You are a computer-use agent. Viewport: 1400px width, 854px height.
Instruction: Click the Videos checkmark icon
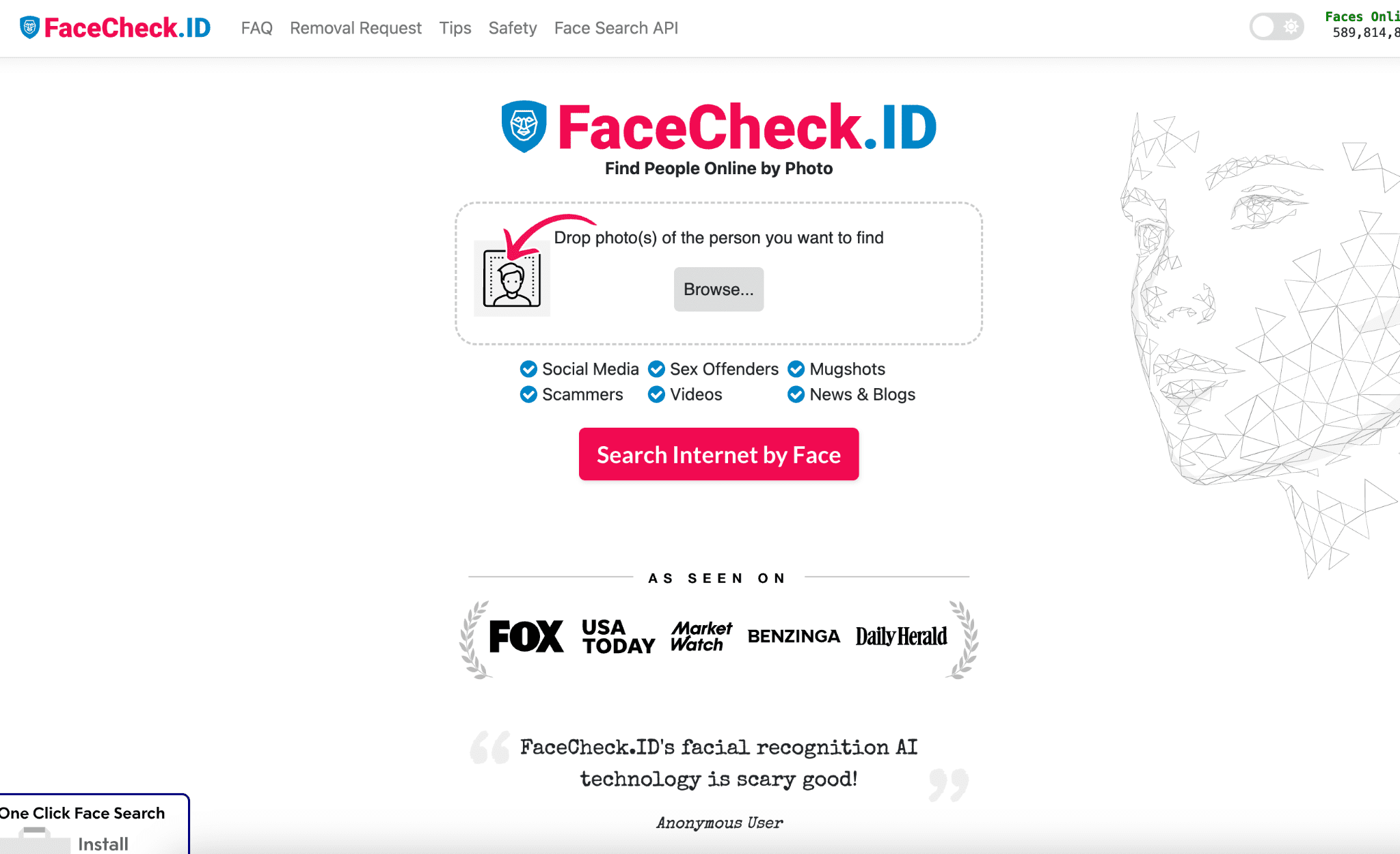655,395
